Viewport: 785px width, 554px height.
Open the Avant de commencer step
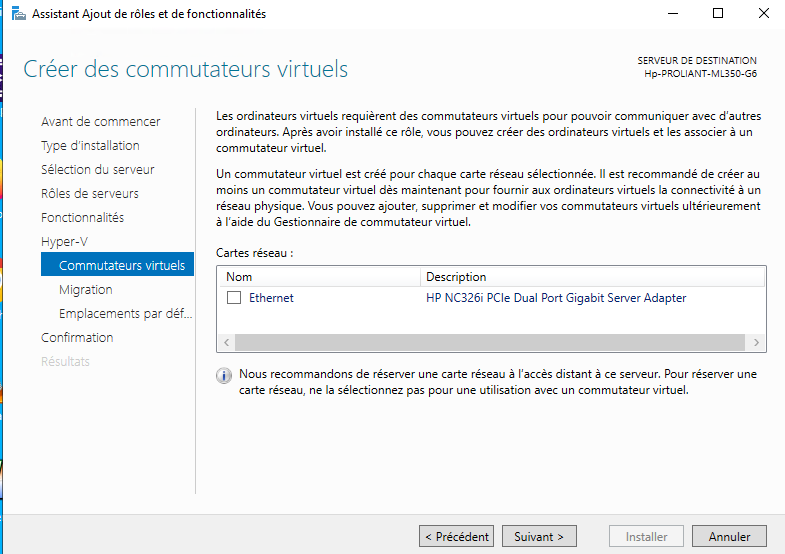point(100,122)
